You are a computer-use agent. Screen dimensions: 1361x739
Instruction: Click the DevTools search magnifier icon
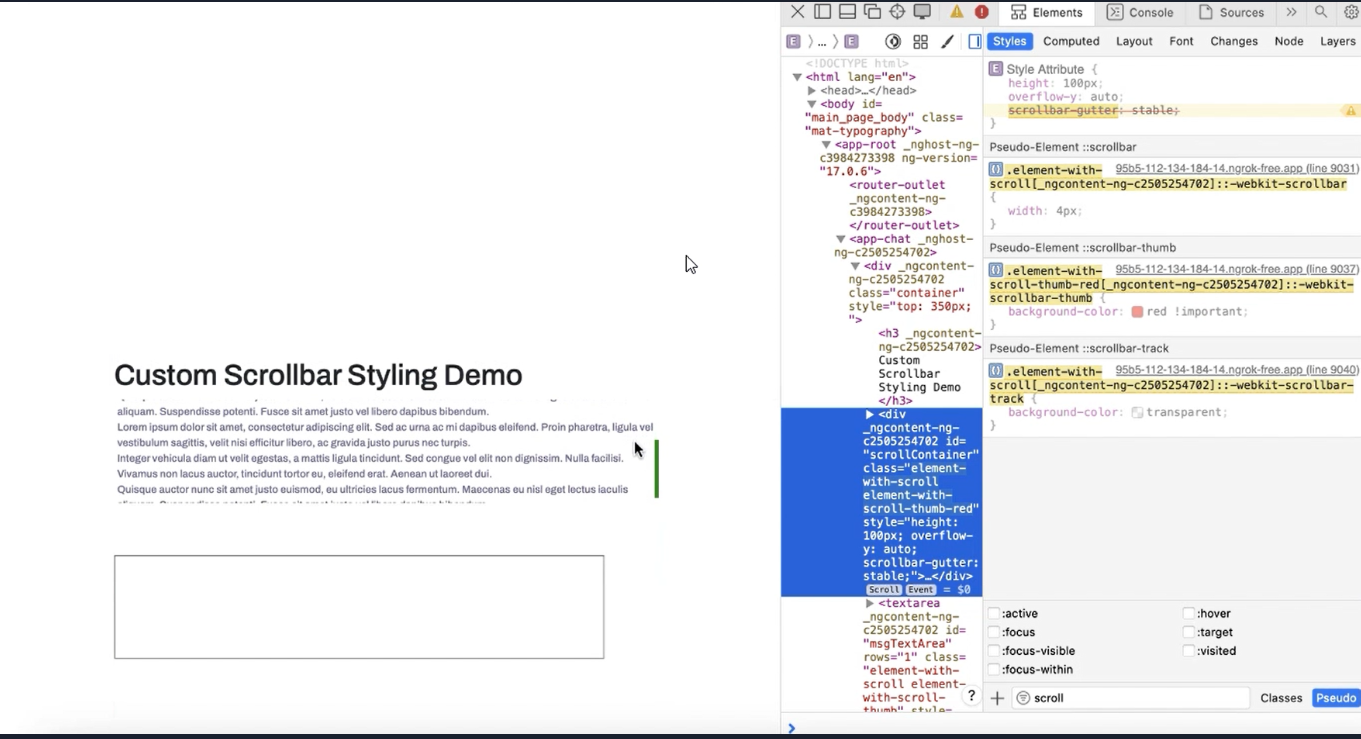pyautogui.click(x=1322, y=12)
